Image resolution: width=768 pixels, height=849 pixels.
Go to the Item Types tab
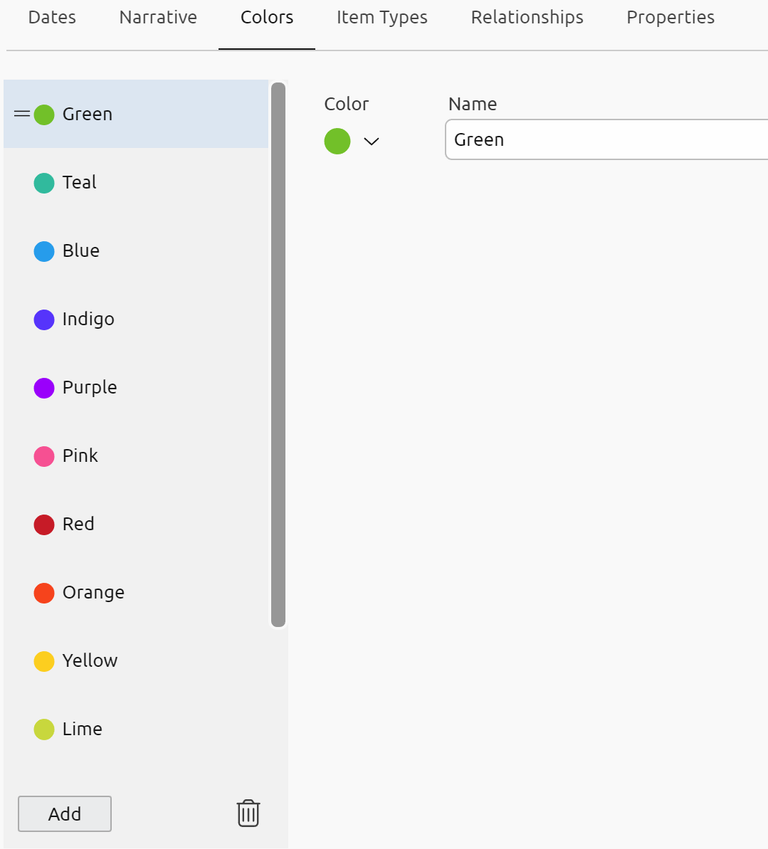(x=382, y=18)
